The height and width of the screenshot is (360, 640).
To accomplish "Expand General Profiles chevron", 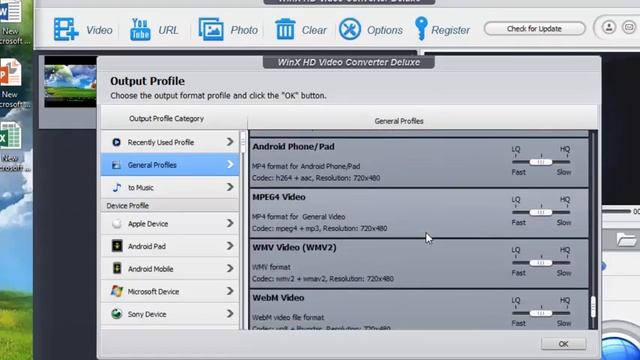I will 230,164.
